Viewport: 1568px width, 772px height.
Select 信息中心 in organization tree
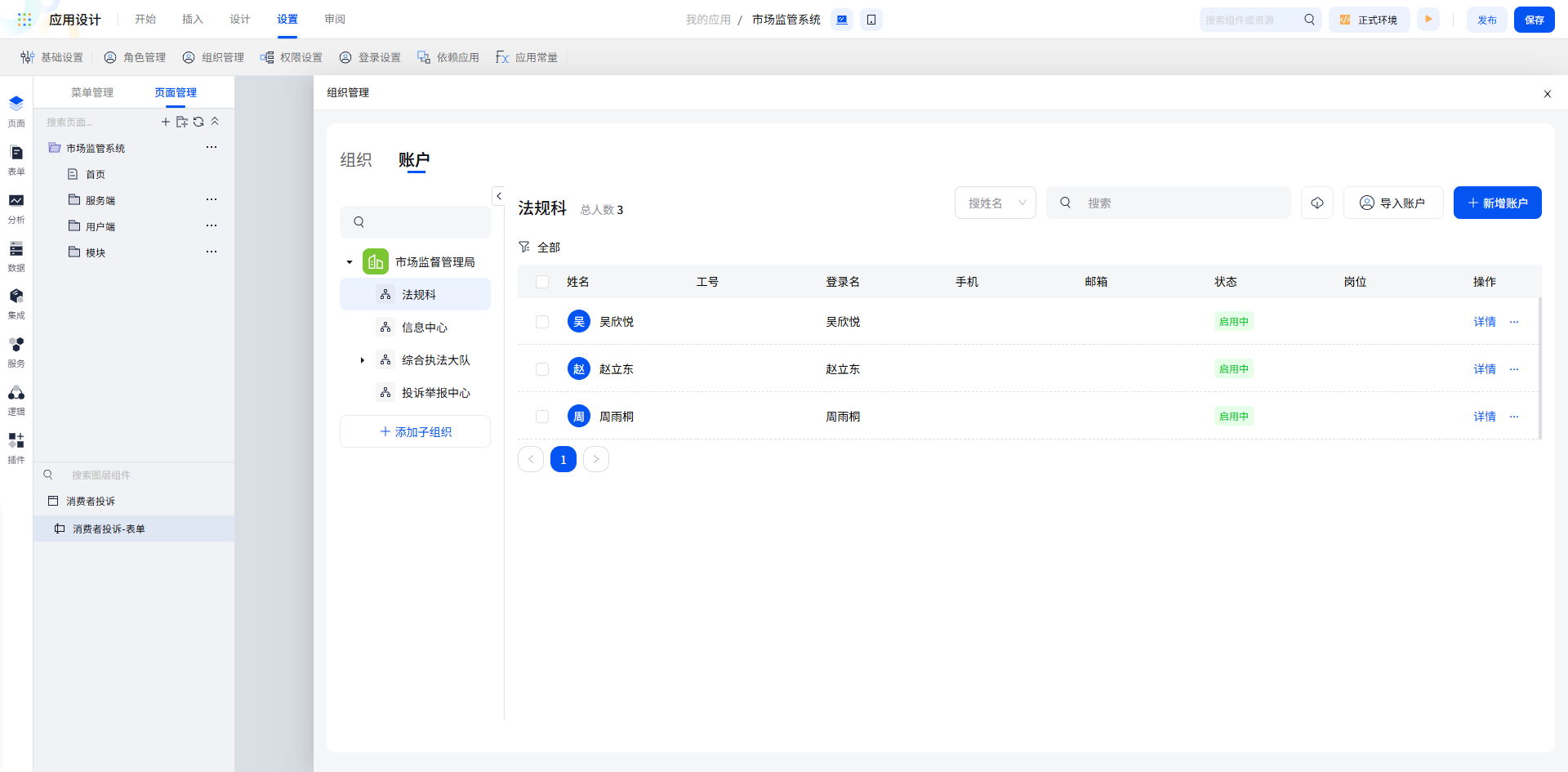(424, 328)
